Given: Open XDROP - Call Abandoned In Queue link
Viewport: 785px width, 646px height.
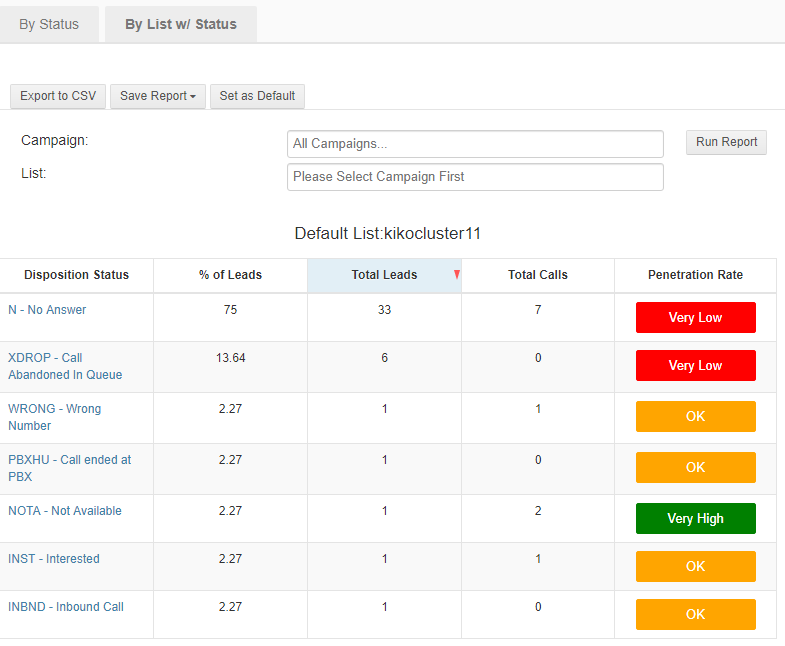Looking at the screenshot, I should 65,366.
